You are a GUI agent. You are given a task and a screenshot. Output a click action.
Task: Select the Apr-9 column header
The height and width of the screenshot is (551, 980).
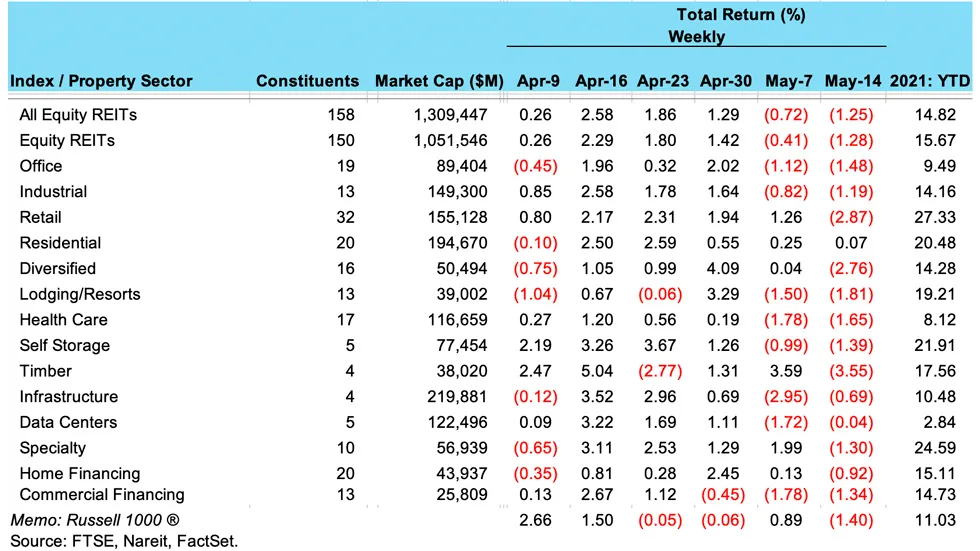pyautogui.click(x=538, y=81)
